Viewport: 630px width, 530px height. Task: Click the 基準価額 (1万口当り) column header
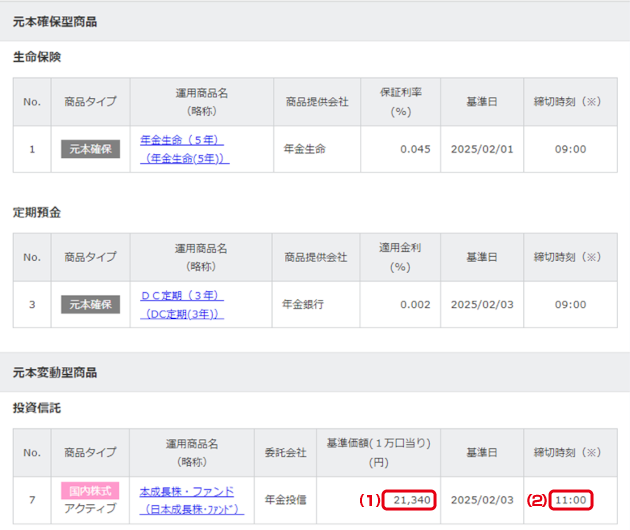376,452
